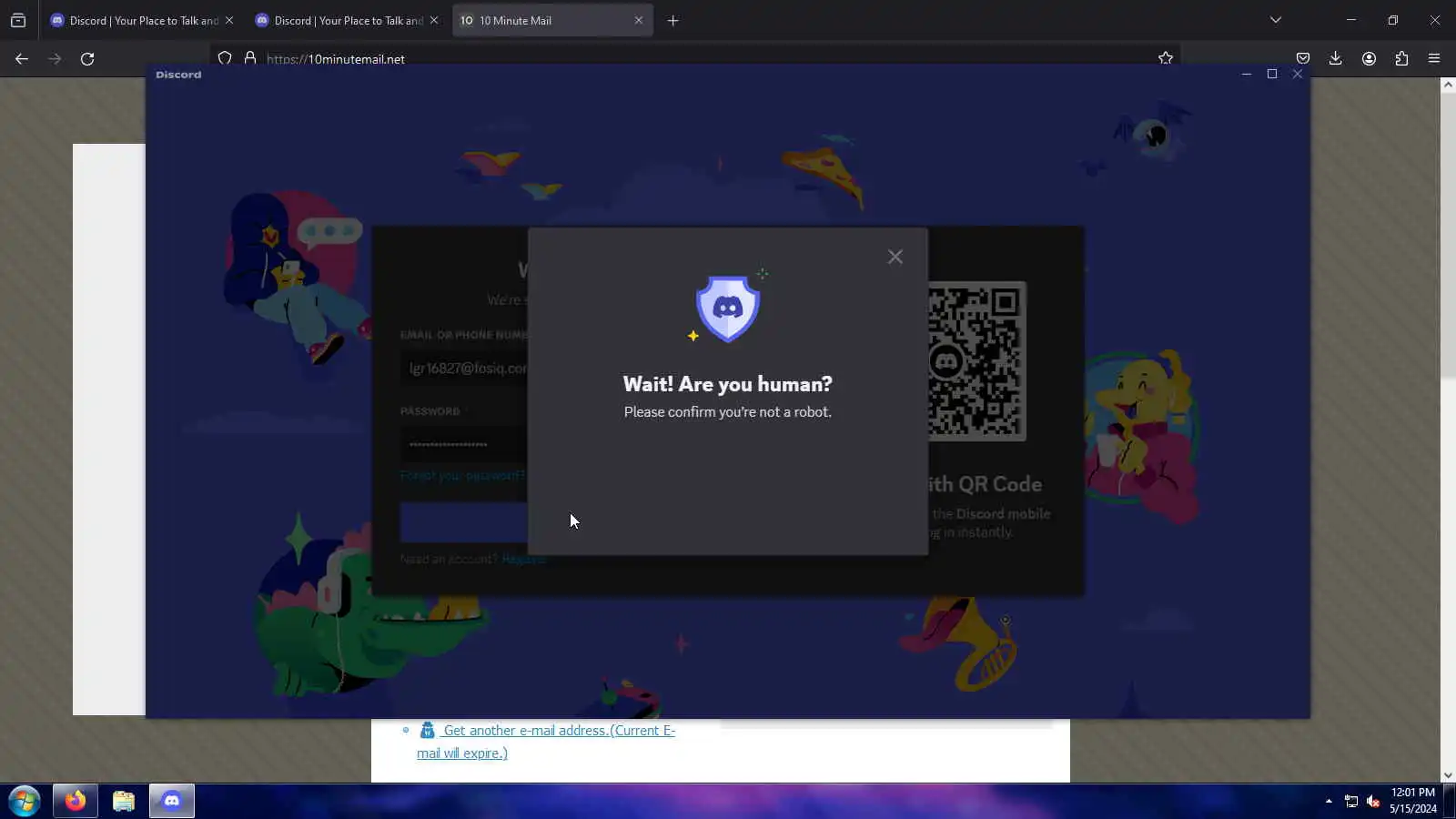Minimize the Discord app window
Viewport: 1456px width, 819px height.
[1247, 74]
